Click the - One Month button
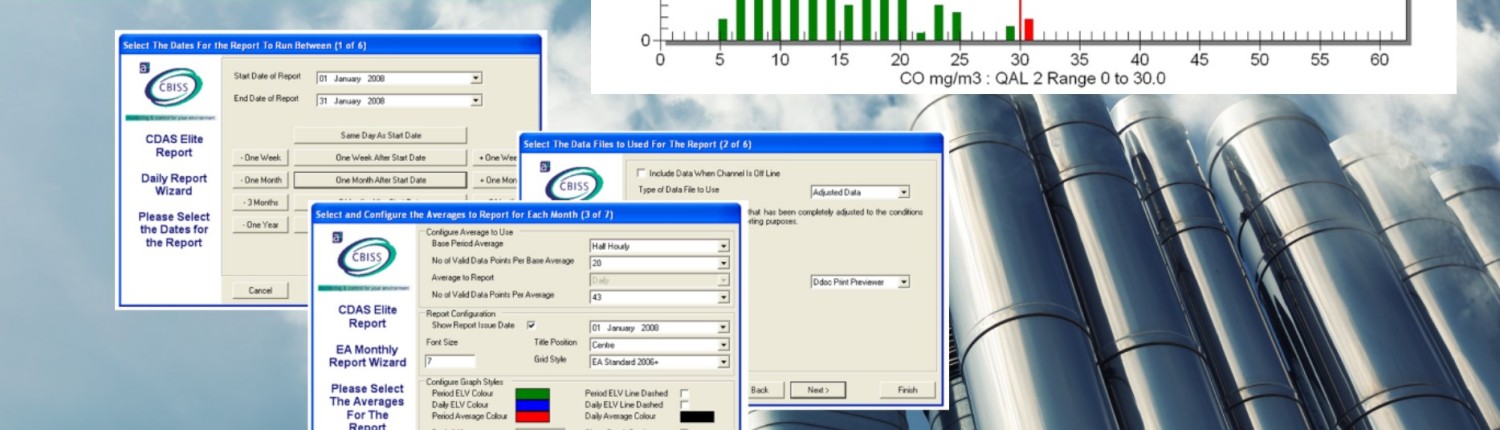 pos(262,180)
